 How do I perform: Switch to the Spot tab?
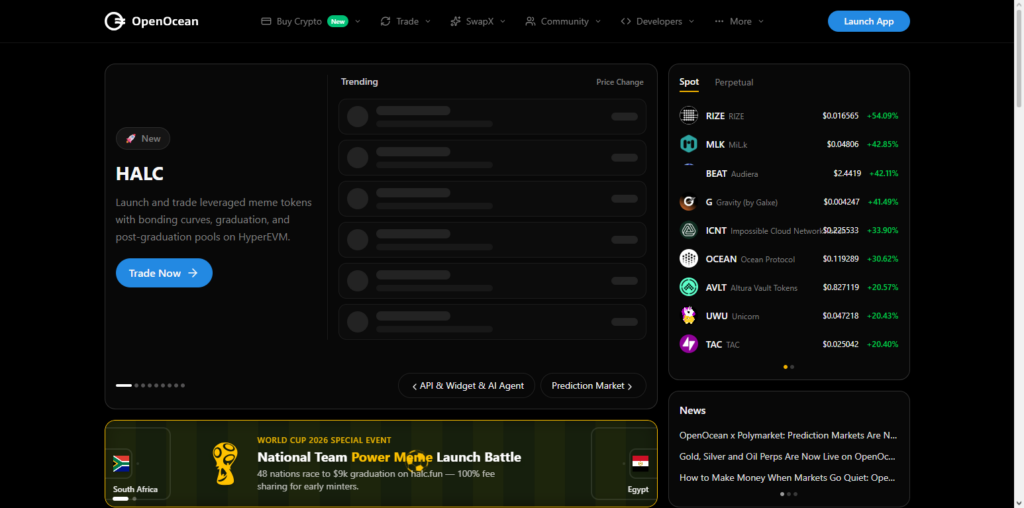click(x=689, y=82)
